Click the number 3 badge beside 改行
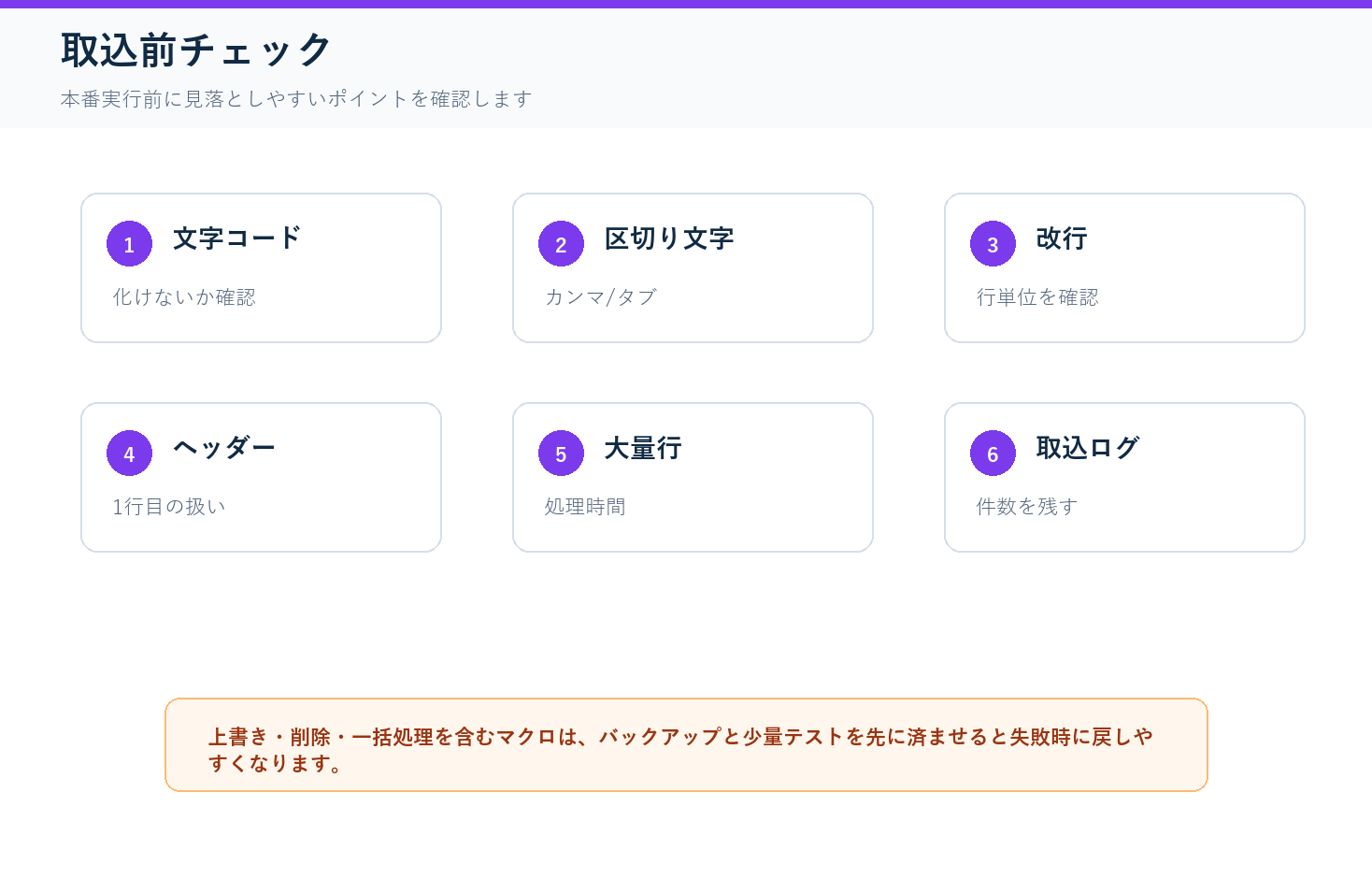The width and height of the screenshot is (1372, 879). coord(993,244)
